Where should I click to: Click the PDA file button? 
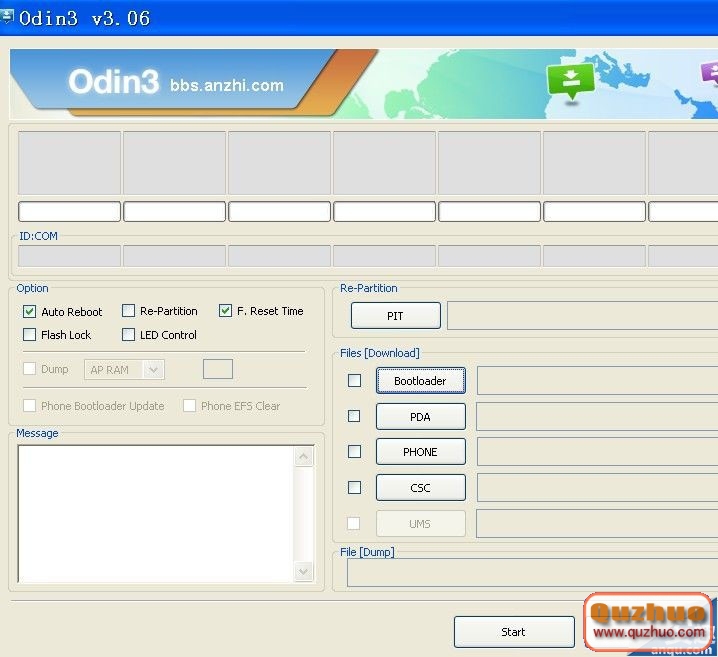(421, 417)
